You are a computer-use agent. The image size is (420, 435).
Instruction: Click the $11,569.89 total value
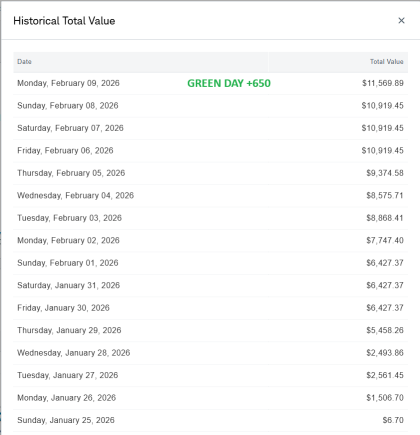pyautogui.click(x=383, y=83)
